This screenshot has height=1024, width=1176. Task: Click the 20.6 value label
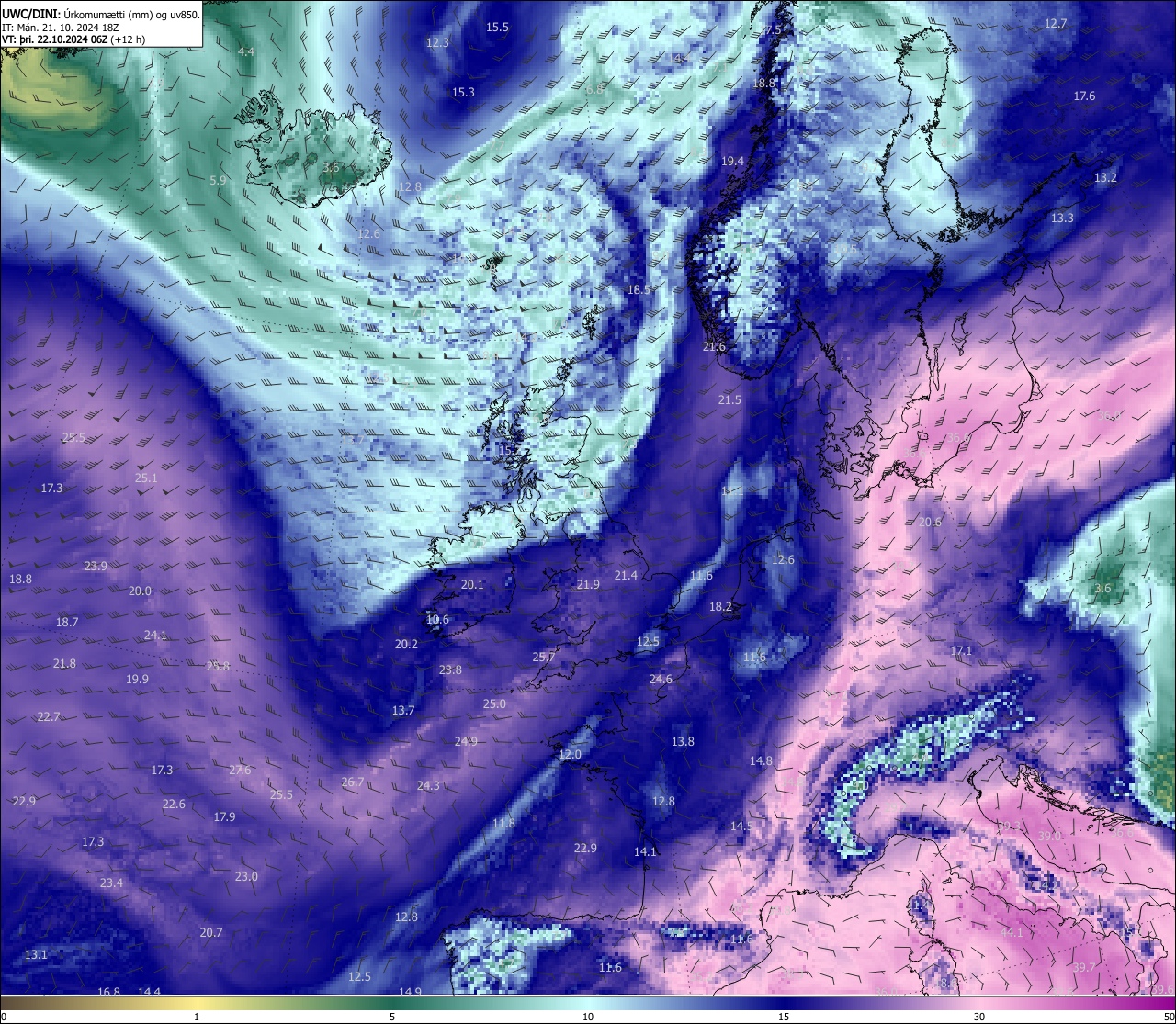click(x=930, y=522)
